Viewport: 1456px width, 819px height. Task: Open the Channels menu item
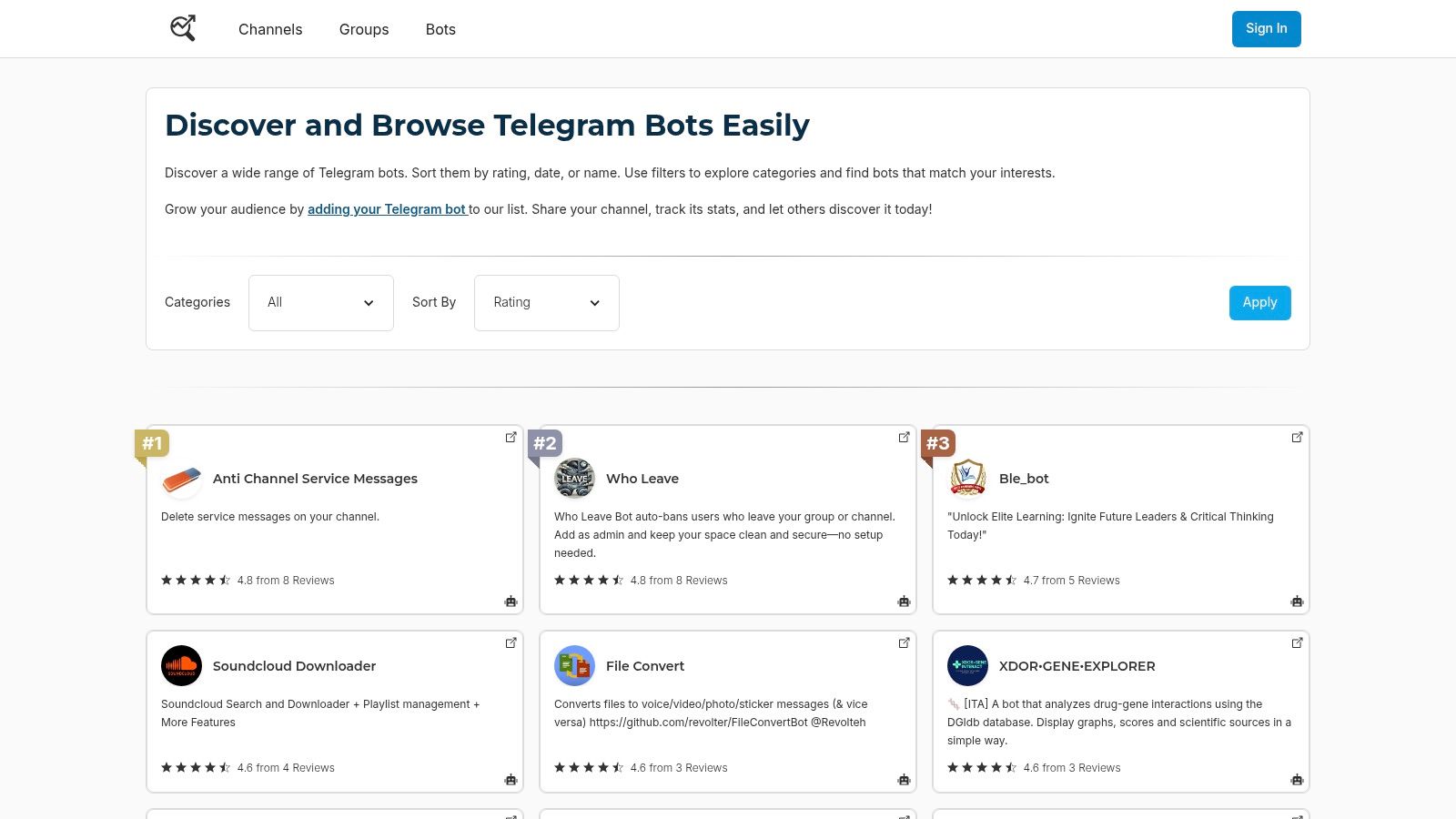(270, 29)
